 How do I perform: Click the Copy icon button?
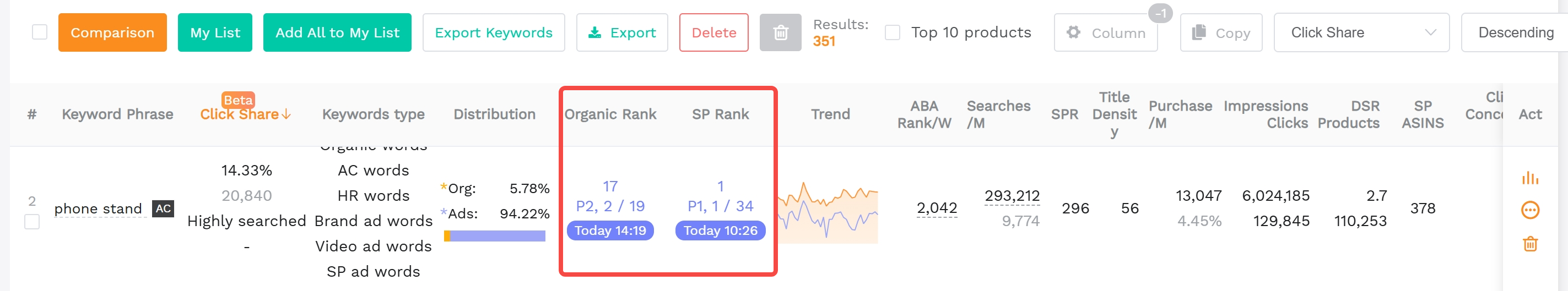1220,32
